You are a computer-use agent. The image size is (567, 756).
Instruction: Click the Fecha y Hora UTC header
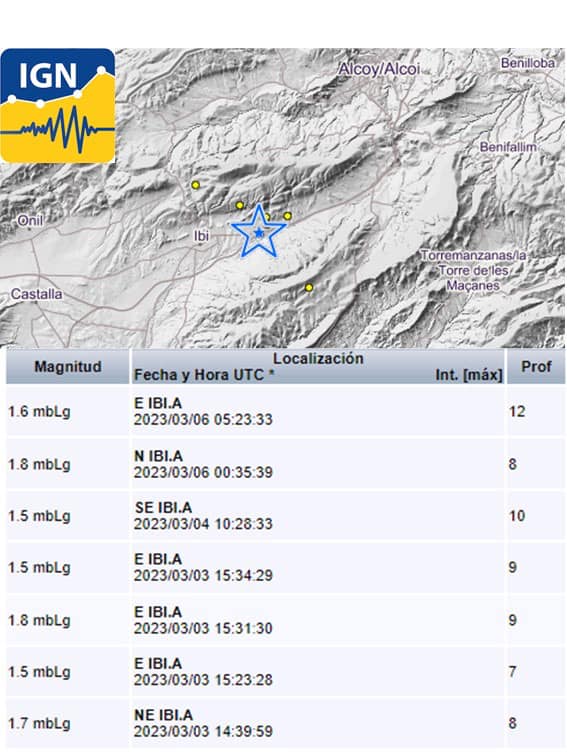click(204, 375)
